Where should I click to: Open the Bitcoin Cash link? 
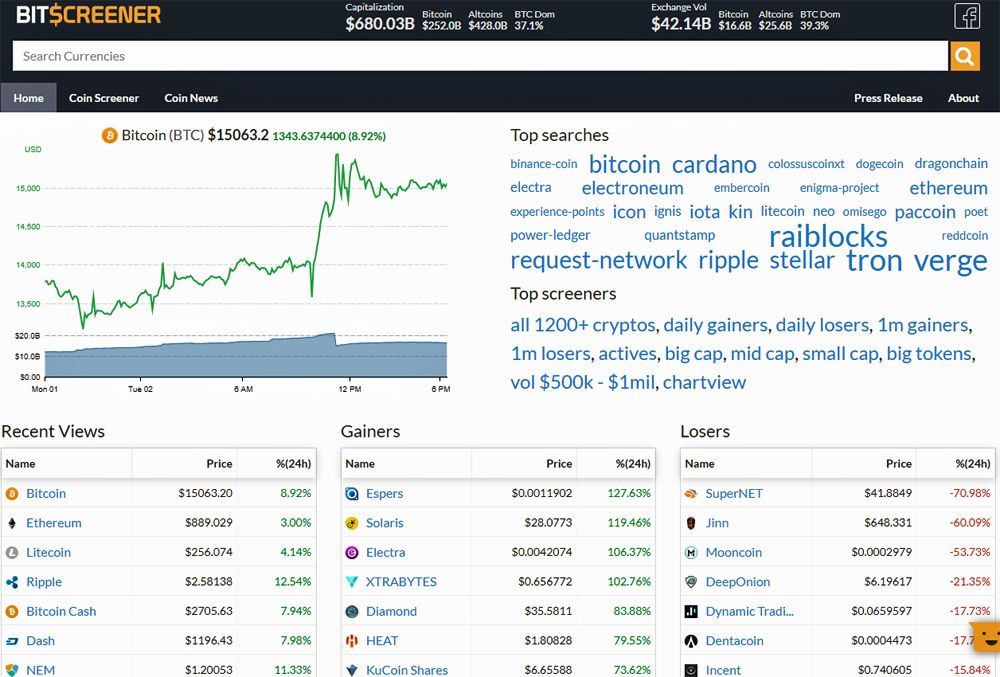click(61, 611)
